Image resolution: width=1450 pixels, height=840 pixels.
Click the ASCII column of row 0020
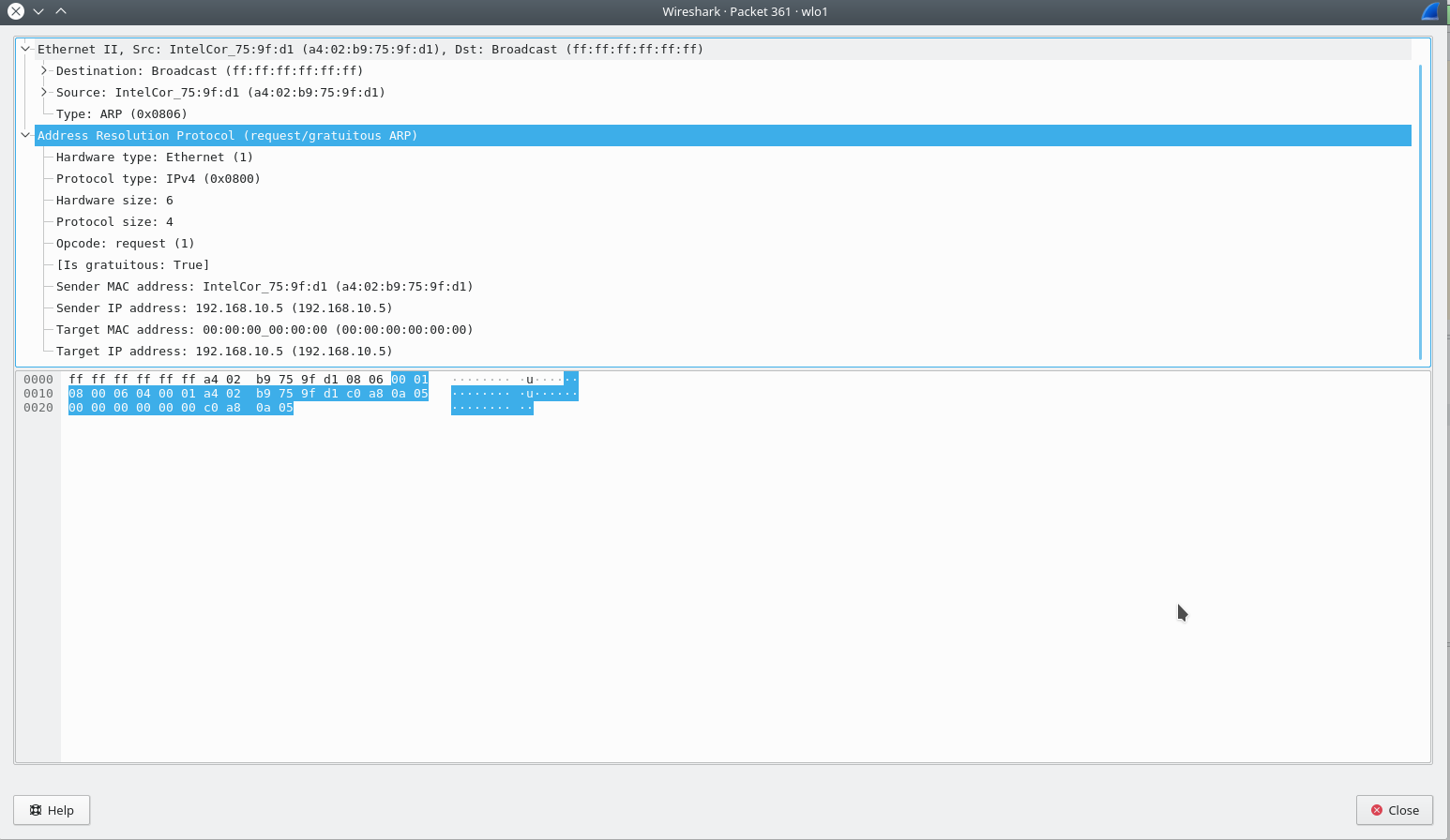coord(492,408)
